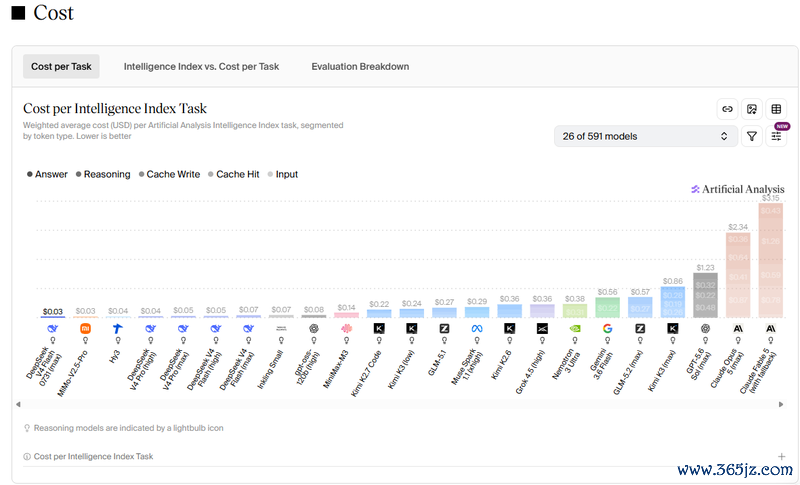Click the GLM-5.1 Z logo

tap(444, 329)
